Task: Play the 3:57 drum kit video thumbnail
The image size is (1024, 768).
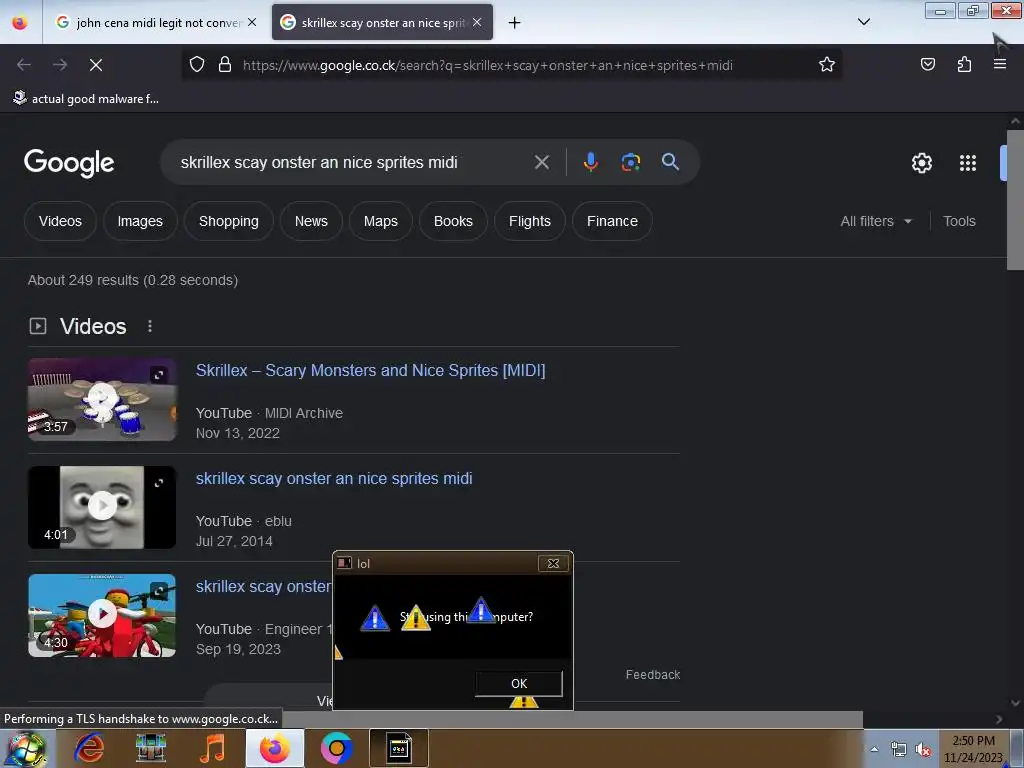Action: click(102, 399)
